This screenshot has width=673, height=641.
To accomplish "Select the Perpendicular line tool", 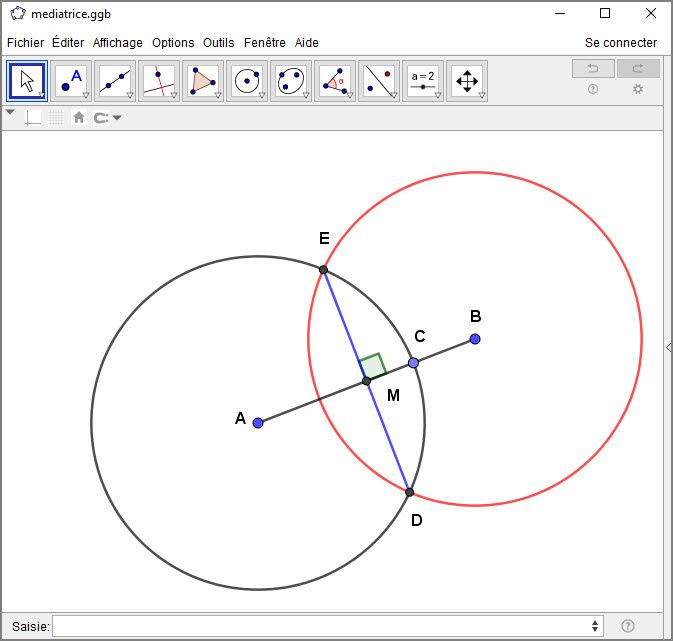I will tap(159, 81).
